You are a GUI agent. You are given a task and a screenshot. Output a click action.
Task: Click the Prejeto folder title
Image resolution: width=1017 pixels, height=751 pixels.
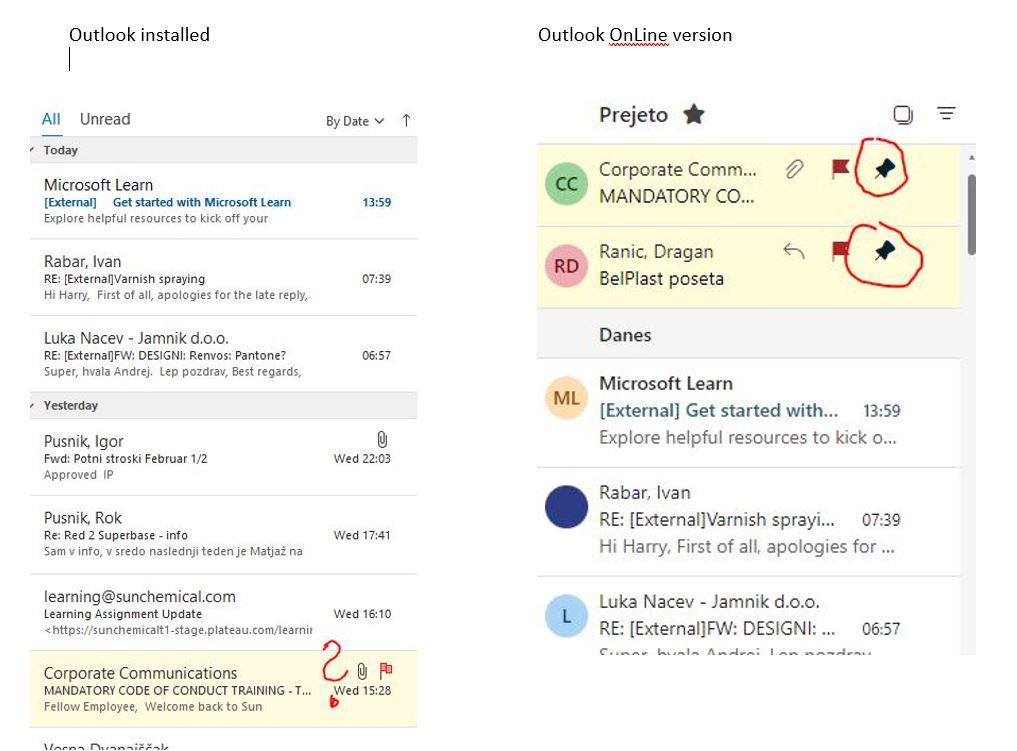coord(633,115)
